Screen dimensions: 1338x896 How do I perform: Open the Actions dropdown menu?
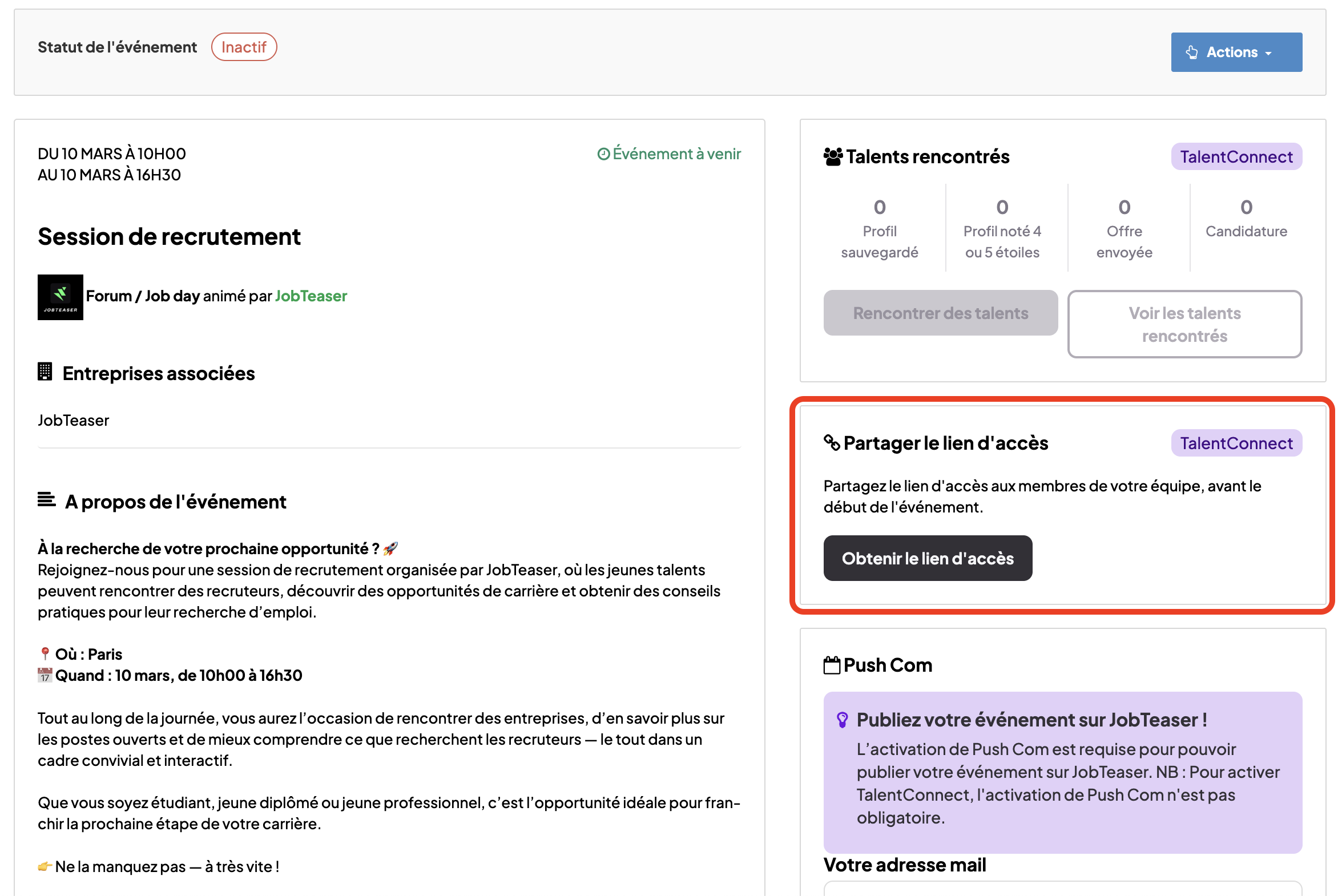click(1236, 52)
